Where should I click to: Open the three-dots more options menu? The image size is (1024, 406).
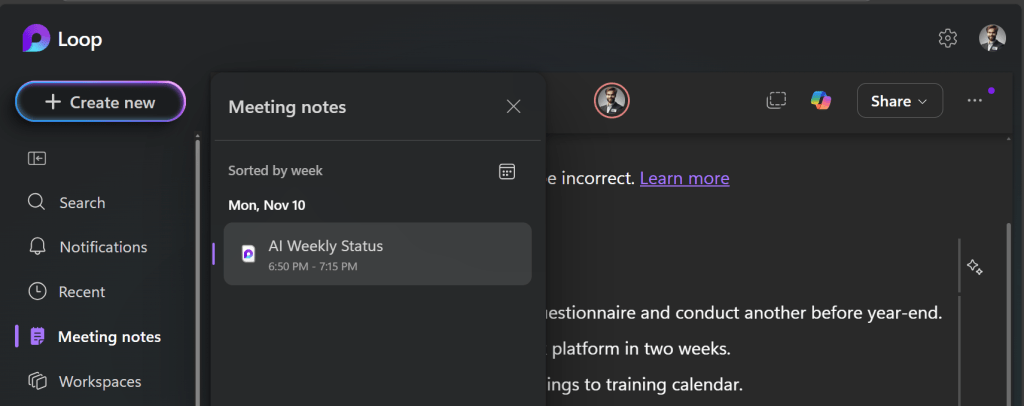pyautogui.click(x=975, y=101)
